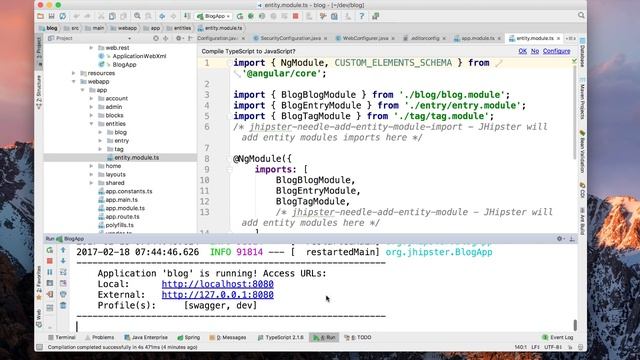Viewport: 640px width, 360px height.
Task: Click the Save All toolbar icon
Action: coord(51,16)
